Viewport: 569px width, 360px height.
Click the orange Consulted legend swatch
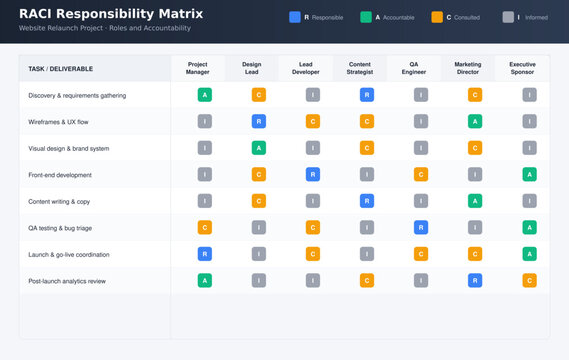(437, 17)
